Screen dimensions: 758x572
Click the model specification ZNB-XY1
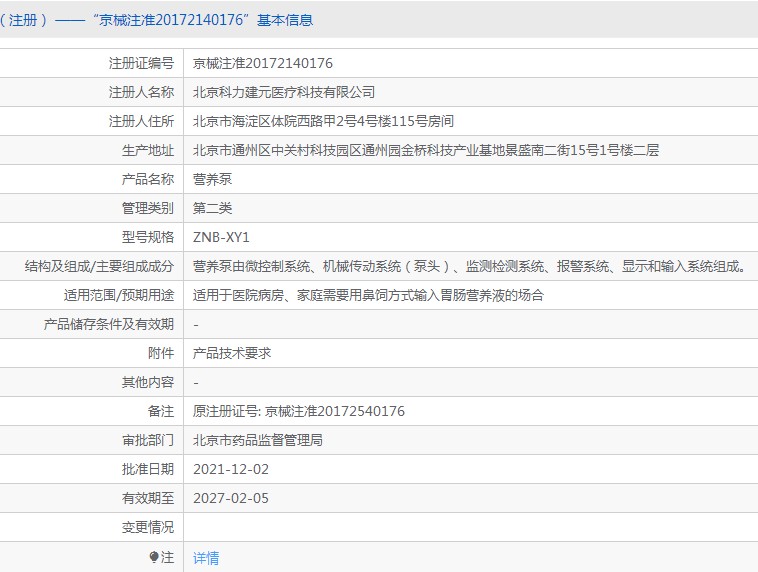(220, 237)
